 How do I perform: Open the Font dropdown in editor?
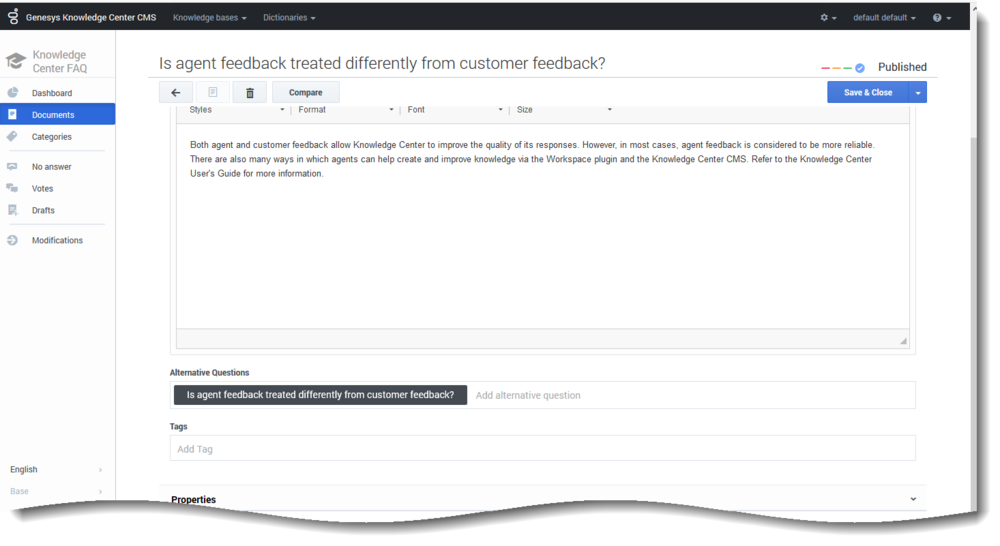click(455, 110)
